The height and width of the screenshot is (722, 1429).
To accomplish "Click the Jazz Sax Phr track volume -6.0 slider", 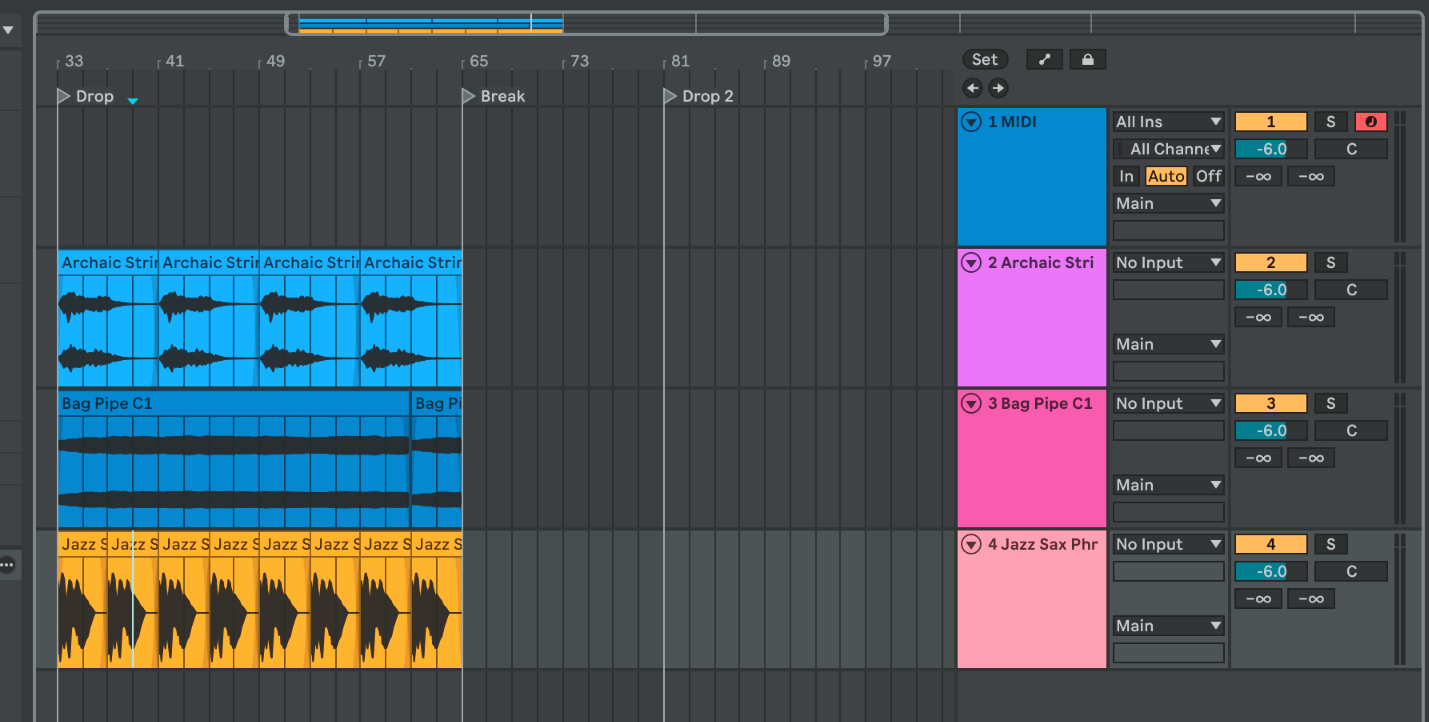I will point(1271,572).
